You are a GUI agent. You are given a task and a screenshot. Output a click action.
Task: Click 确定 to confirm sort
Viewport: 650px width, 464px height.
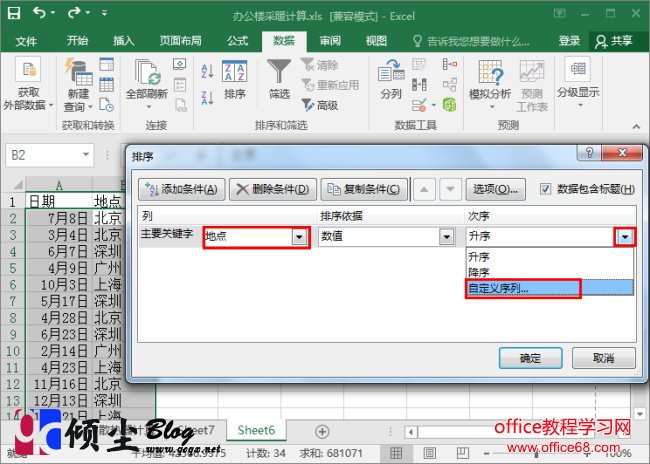[x=531, y=358]
